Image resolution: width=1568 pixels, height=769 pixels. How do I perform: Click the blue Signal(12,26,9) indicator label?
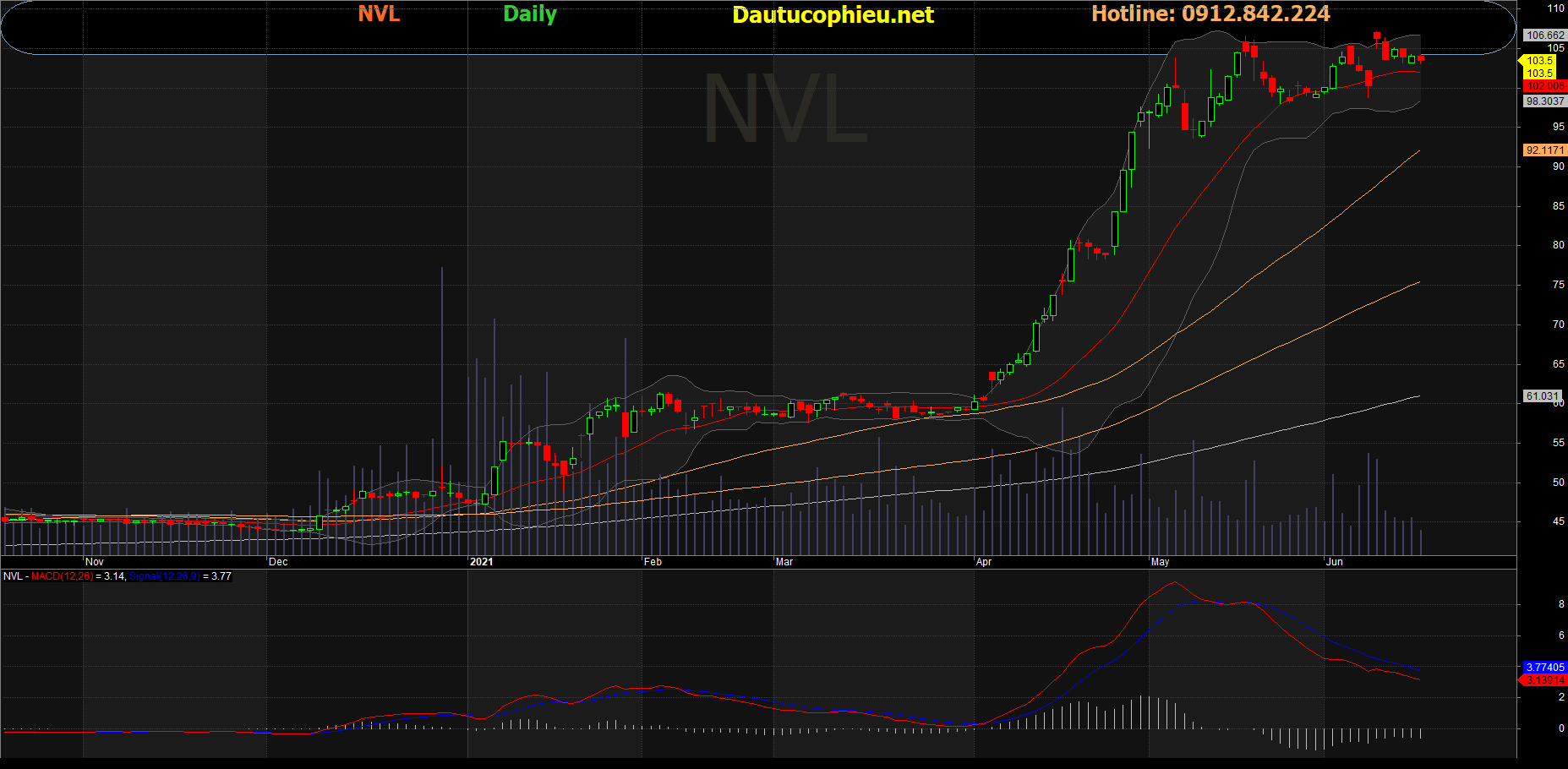coord(164,576)
